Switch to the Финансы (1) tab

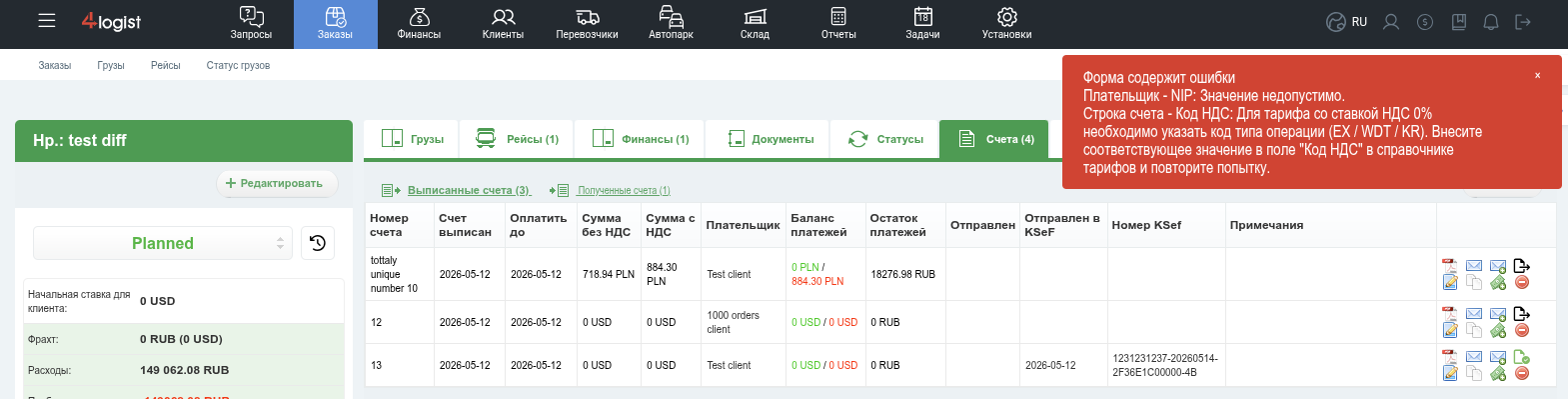tap(640, 139)
